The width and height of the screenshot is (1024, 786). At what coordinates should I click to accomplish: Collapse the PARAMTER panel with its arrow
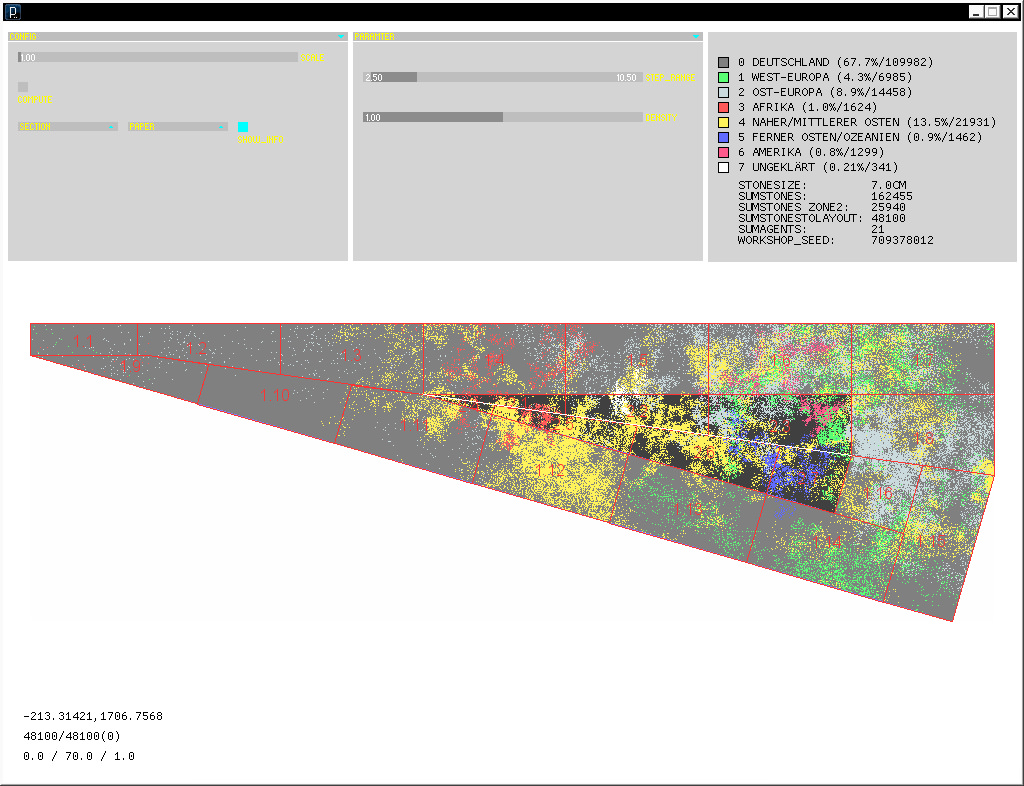[x=696, y=36]
